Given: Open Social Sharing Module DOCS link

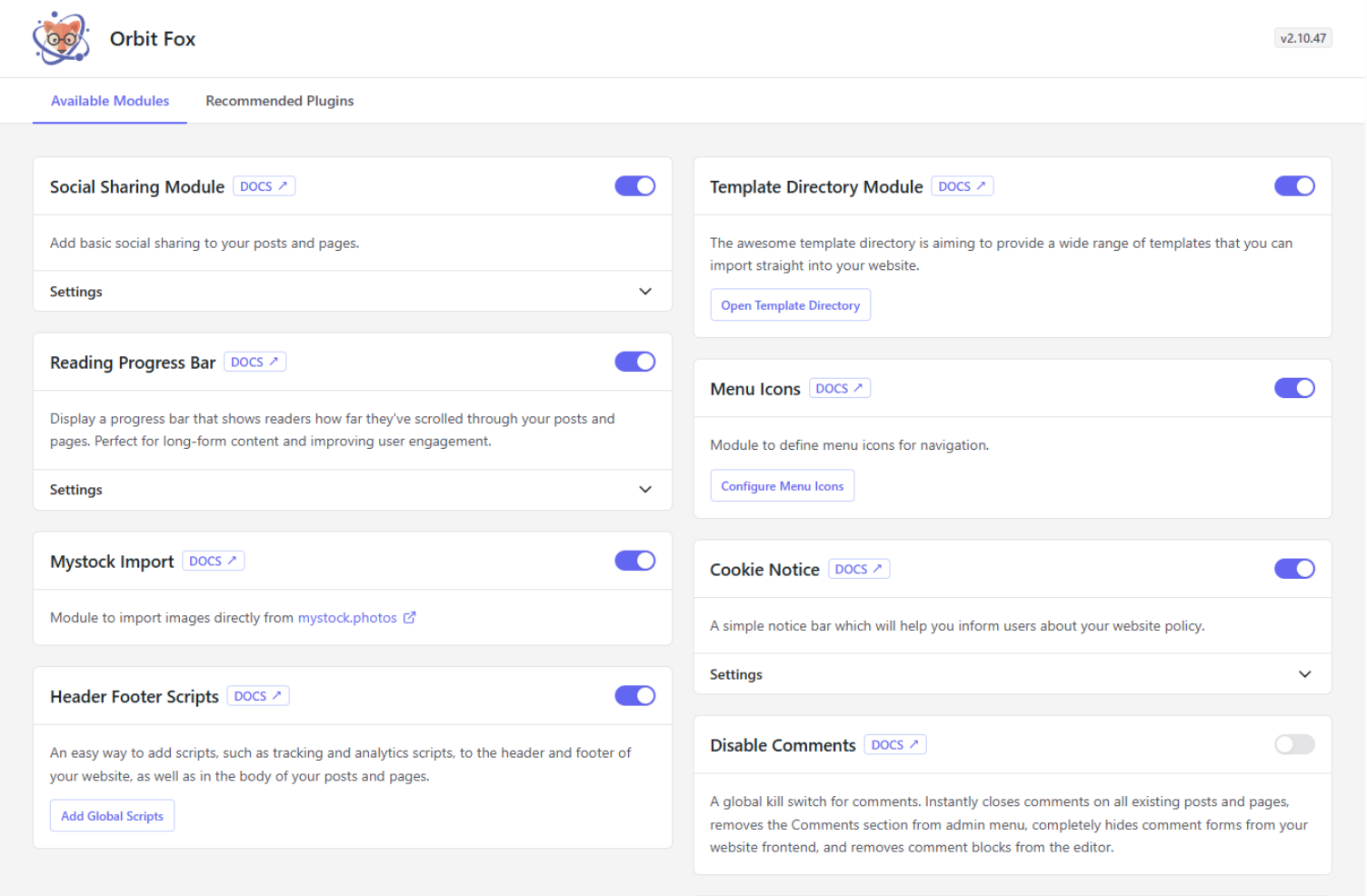Looking at the screenshot, I should [264, 186].
